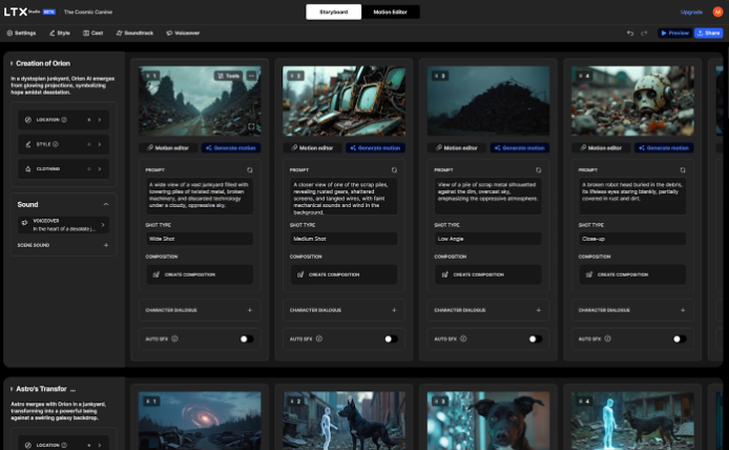This screenshot has width=729, height=450.
Task: Select the old monitors thumbnail
Action: (x=344, y=101)
